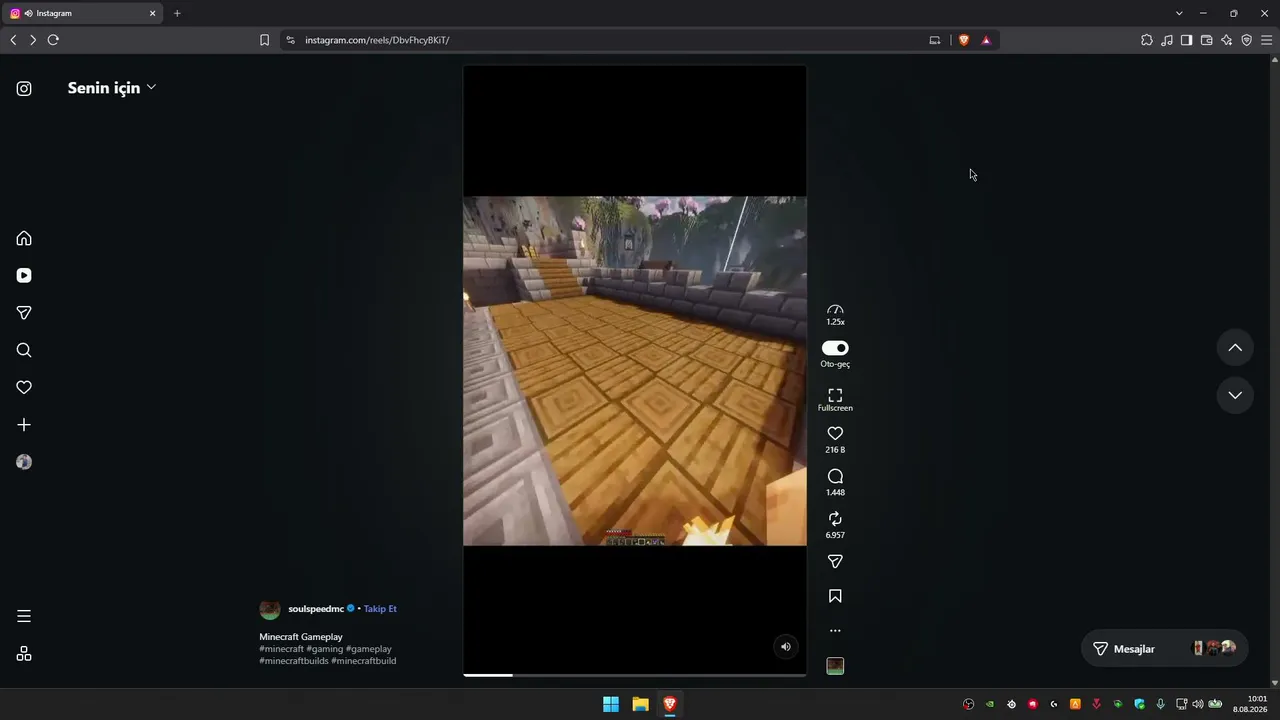Open profile avatar in sidebar
This screenshot has width=1280, height=720.
(x=24, y=462)
